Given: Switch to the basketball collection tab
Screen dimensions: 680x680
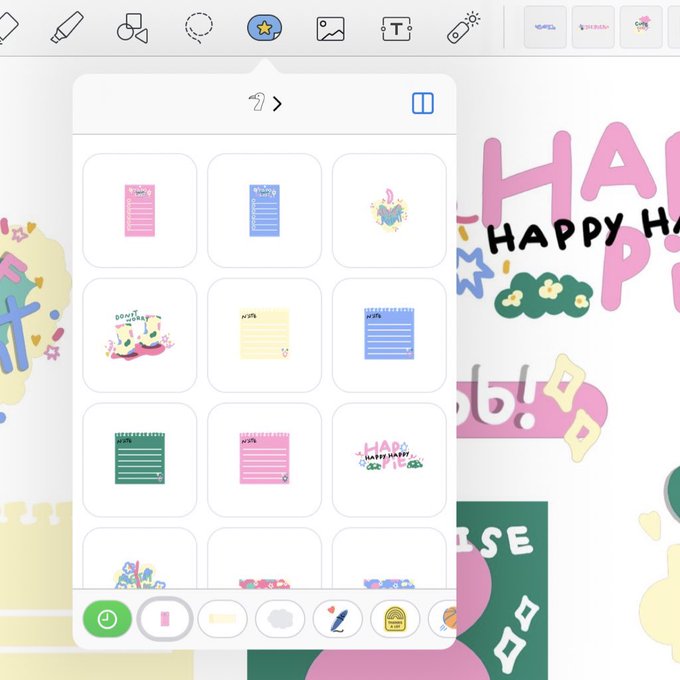Looking at the screenshot, I should click(442, 619).
